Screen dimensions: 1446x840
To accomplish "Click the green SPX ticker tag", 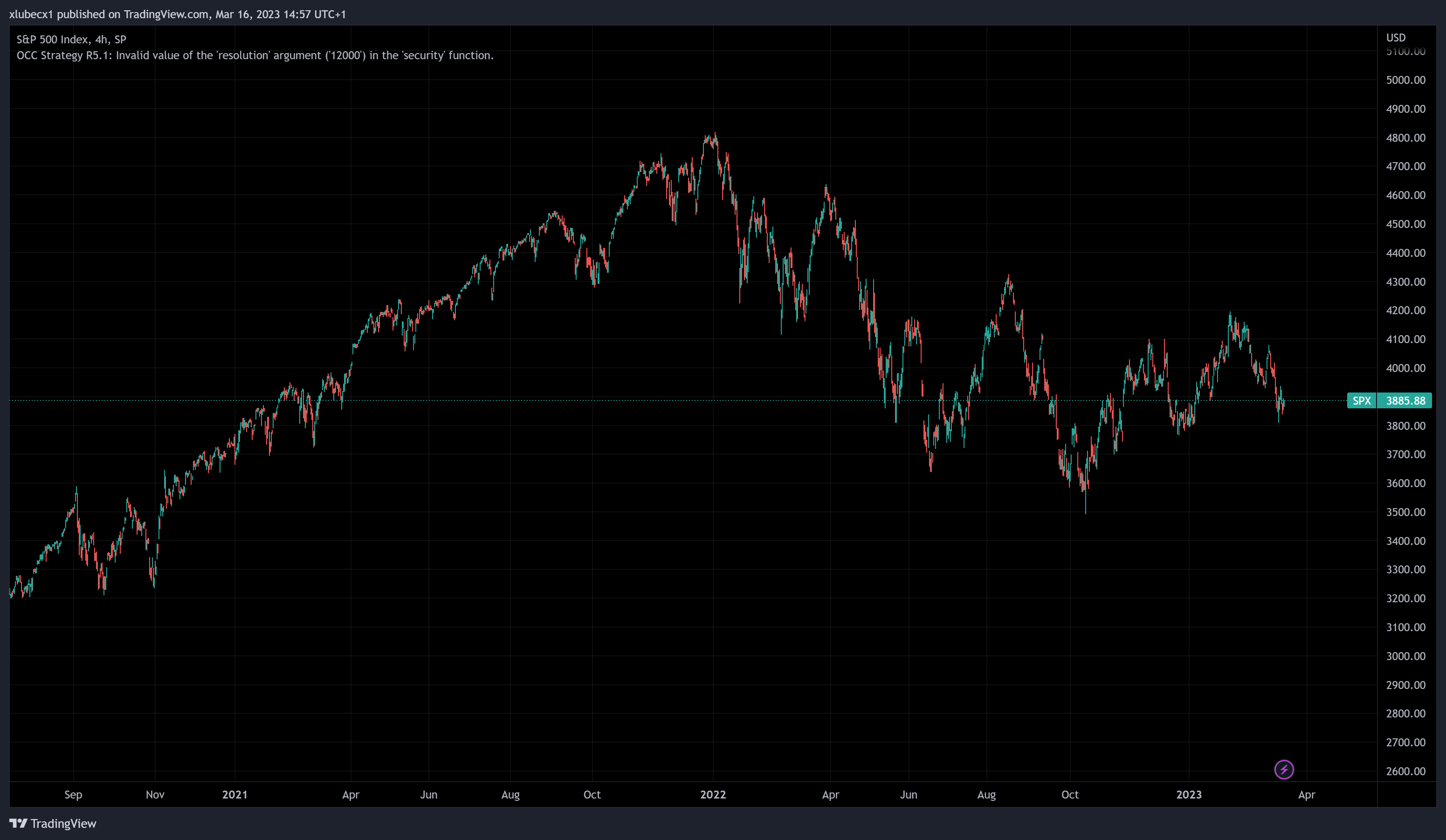I will [1361, 400].
